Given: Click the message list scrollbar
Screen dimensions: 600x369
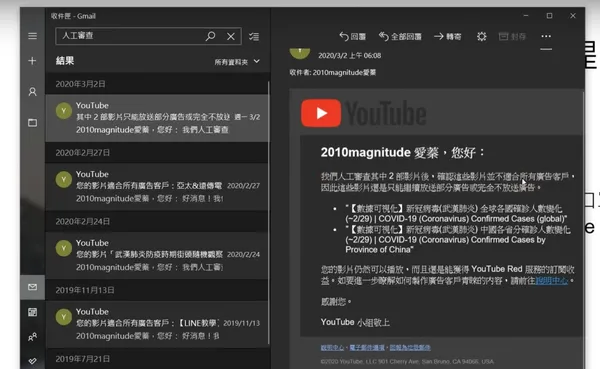Looking at the screenshot, I should click(269, 212).
